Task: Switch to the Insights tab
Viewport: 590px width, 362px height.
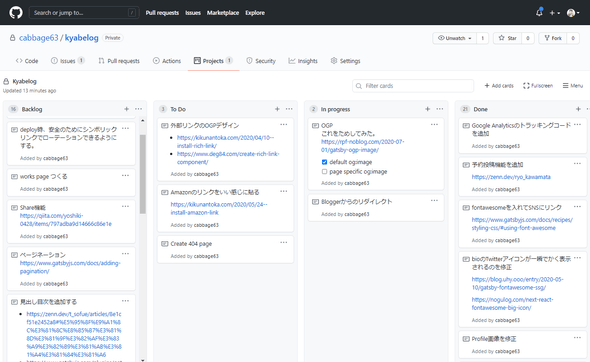Action: [303, 61]
